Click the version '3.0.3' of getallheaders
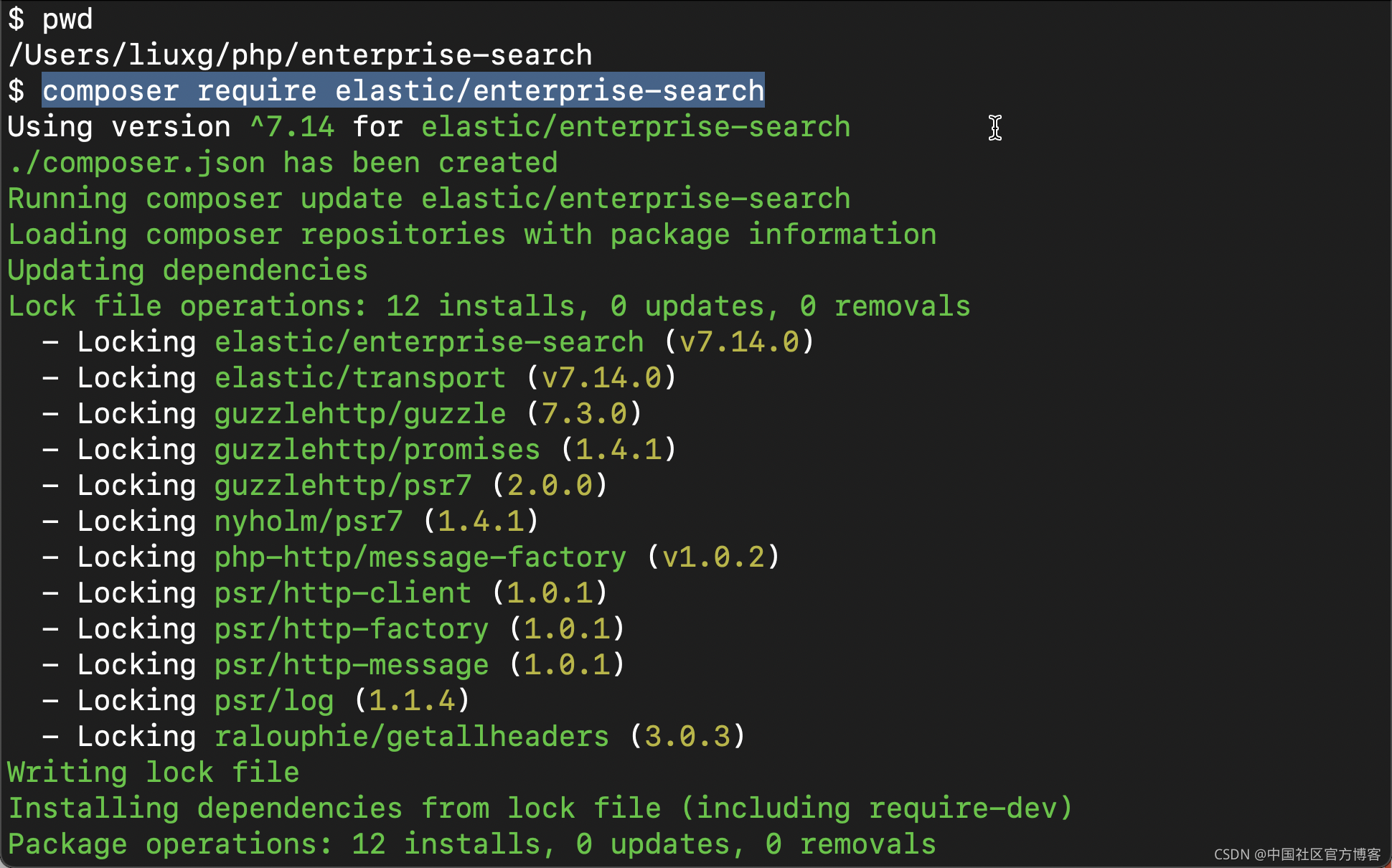The image size is (1392, 868). click(687, 737)
